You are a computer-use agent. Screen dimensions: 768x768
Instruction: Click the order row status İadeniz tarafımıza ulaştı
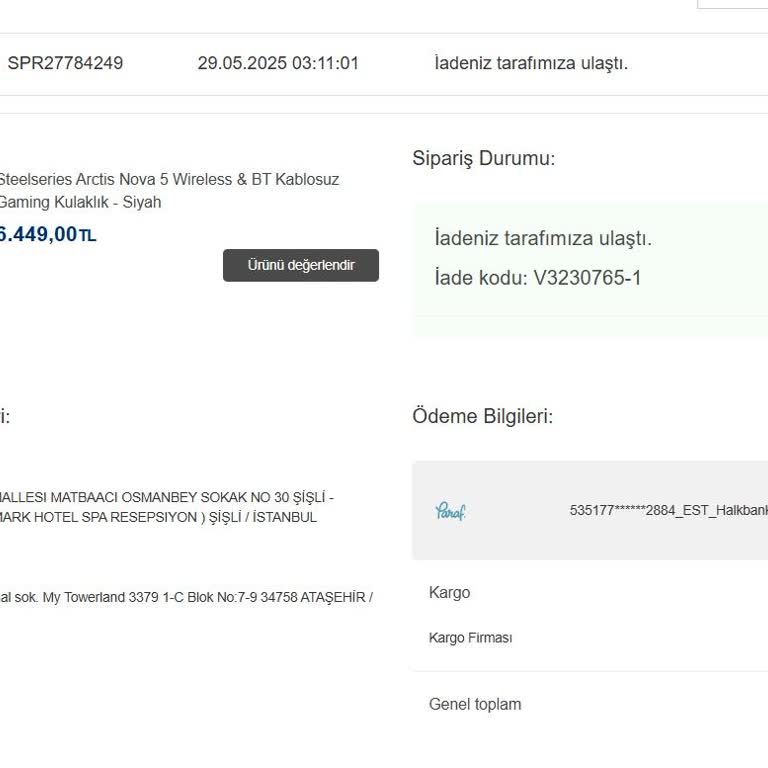click(531, 63)
